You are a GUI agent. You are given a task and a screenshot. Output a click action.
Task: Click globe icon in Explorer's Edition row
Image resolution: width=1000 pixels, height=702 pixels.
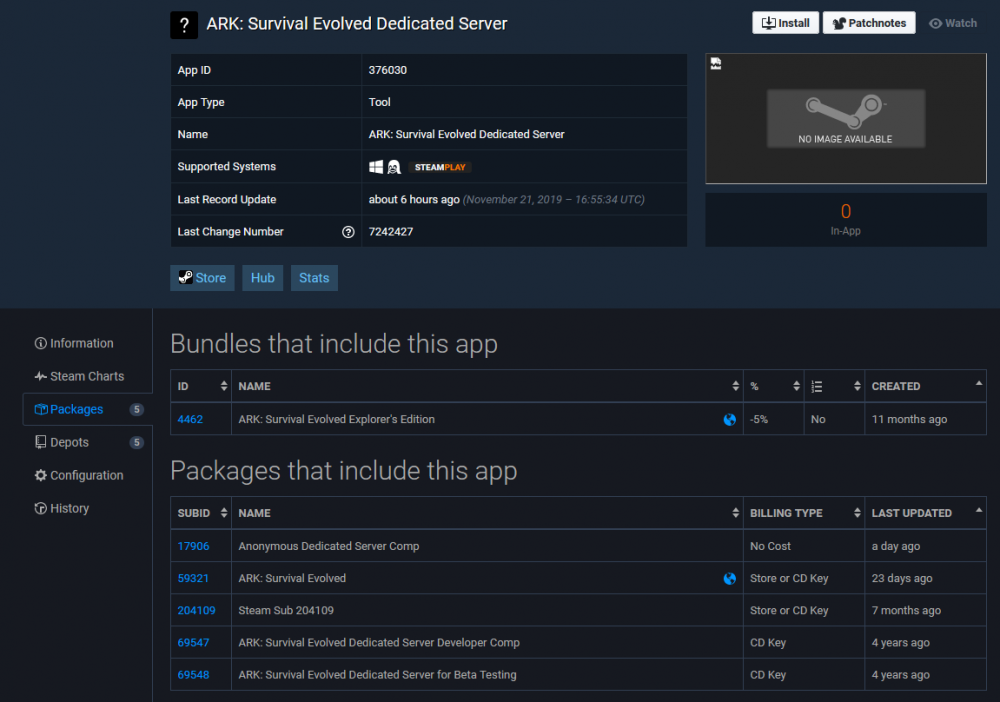point(730,420)
